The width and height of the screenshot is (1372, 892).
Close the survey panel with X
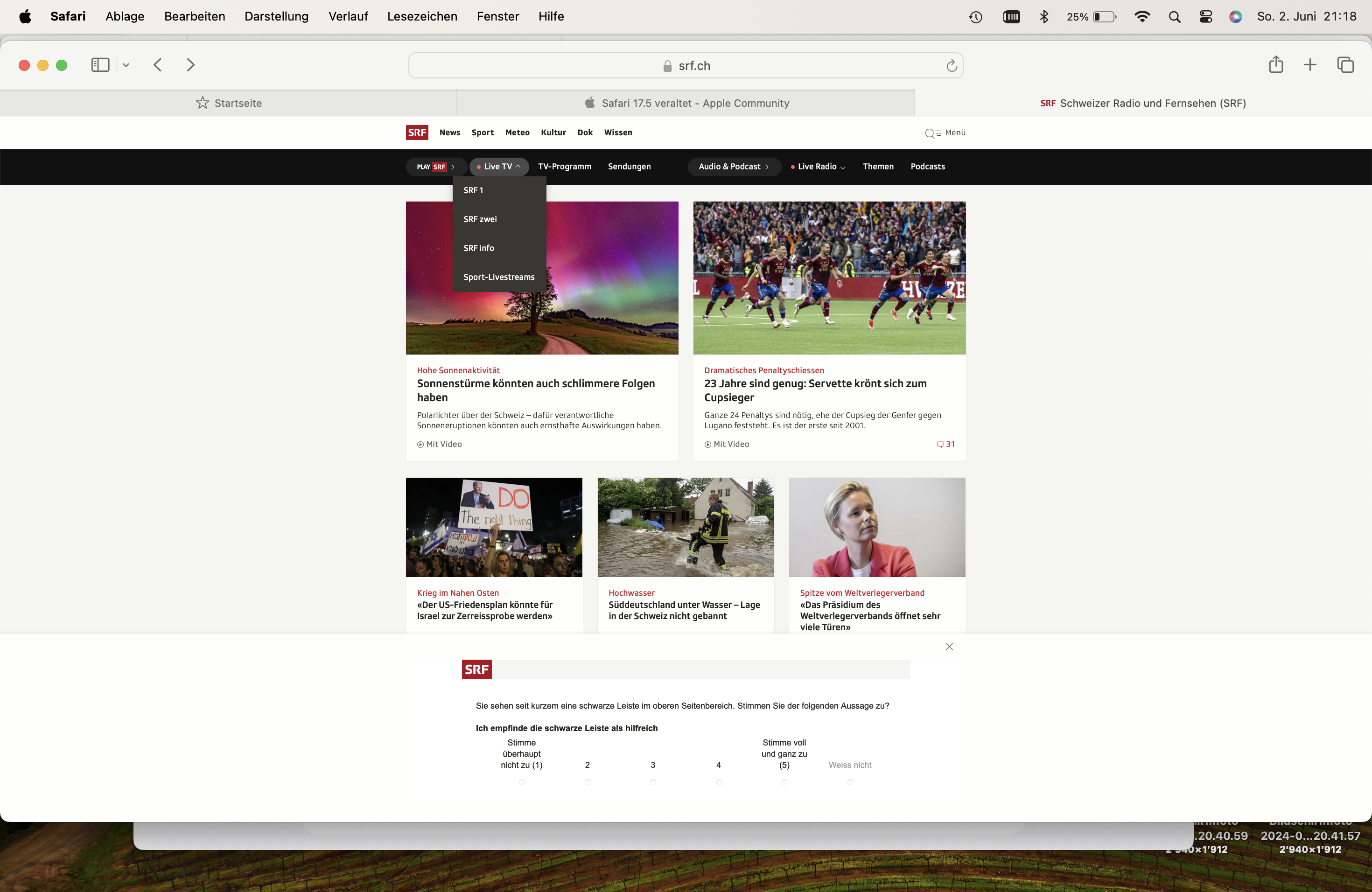pyautogui.click(x=949, y=647)
